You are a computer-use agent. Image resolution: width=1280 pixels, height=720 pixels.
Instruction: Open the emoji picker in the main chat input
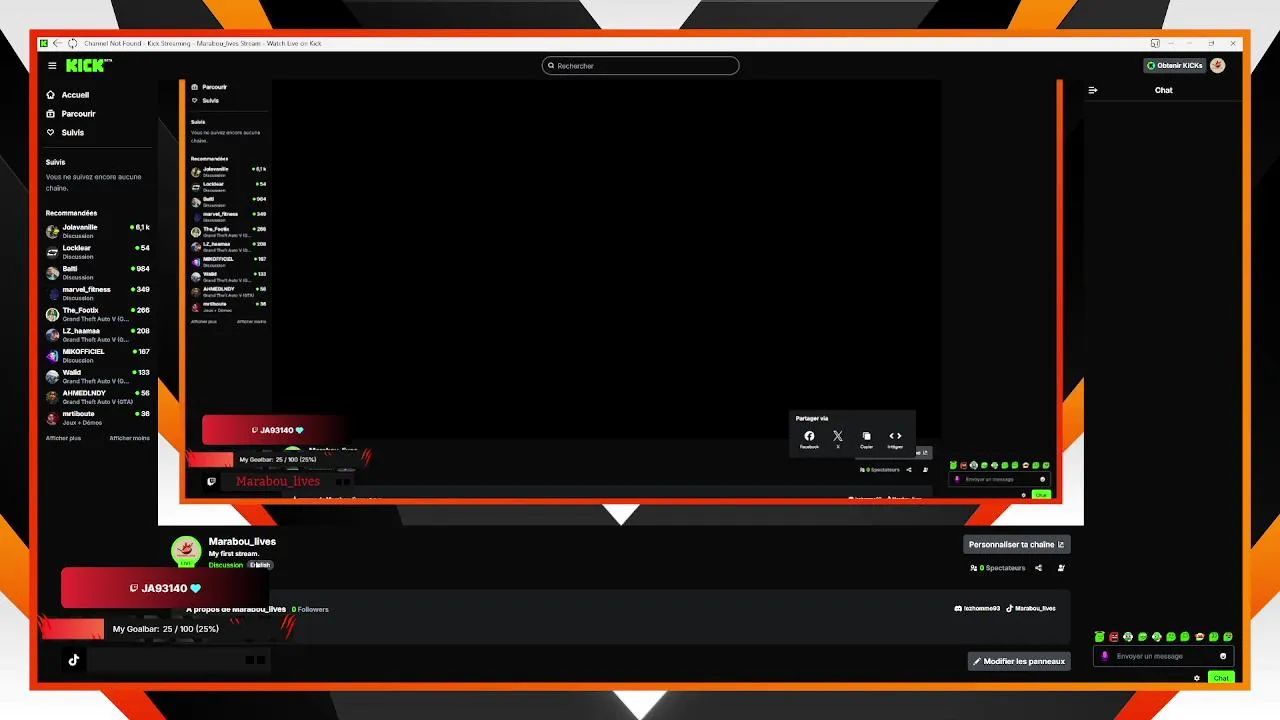coord(1223,656)
